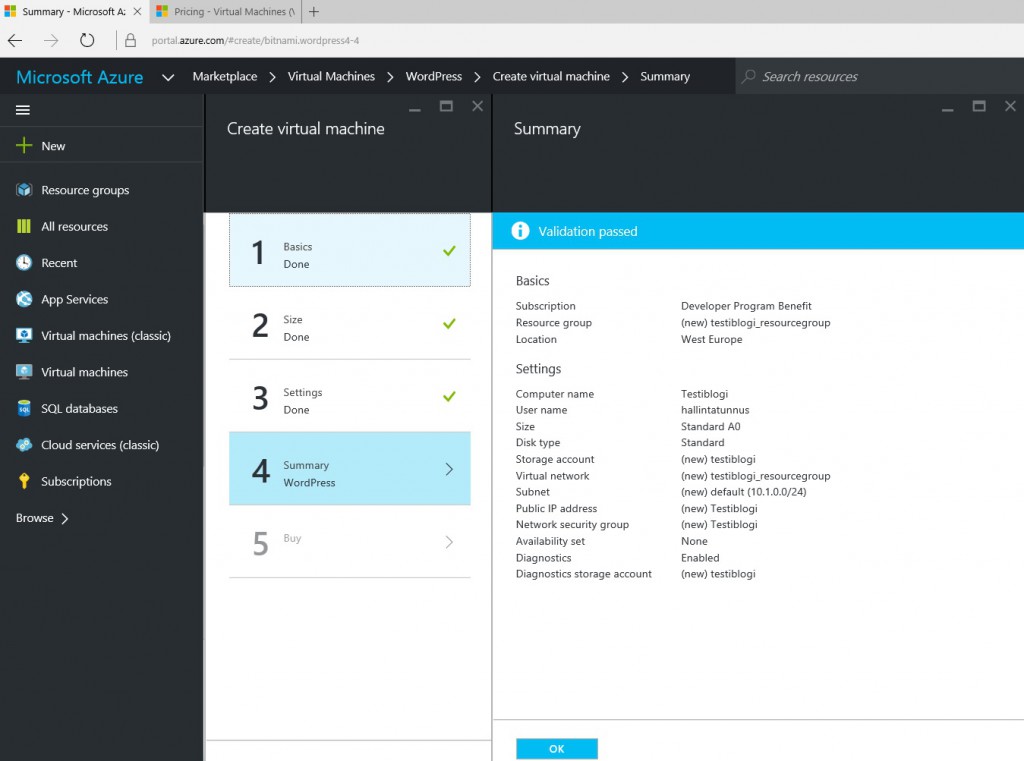Click the Virtual machines monitor icon
Viewport: 1024px width, 761px height.
pyautogui.click(x=24, y=372)
